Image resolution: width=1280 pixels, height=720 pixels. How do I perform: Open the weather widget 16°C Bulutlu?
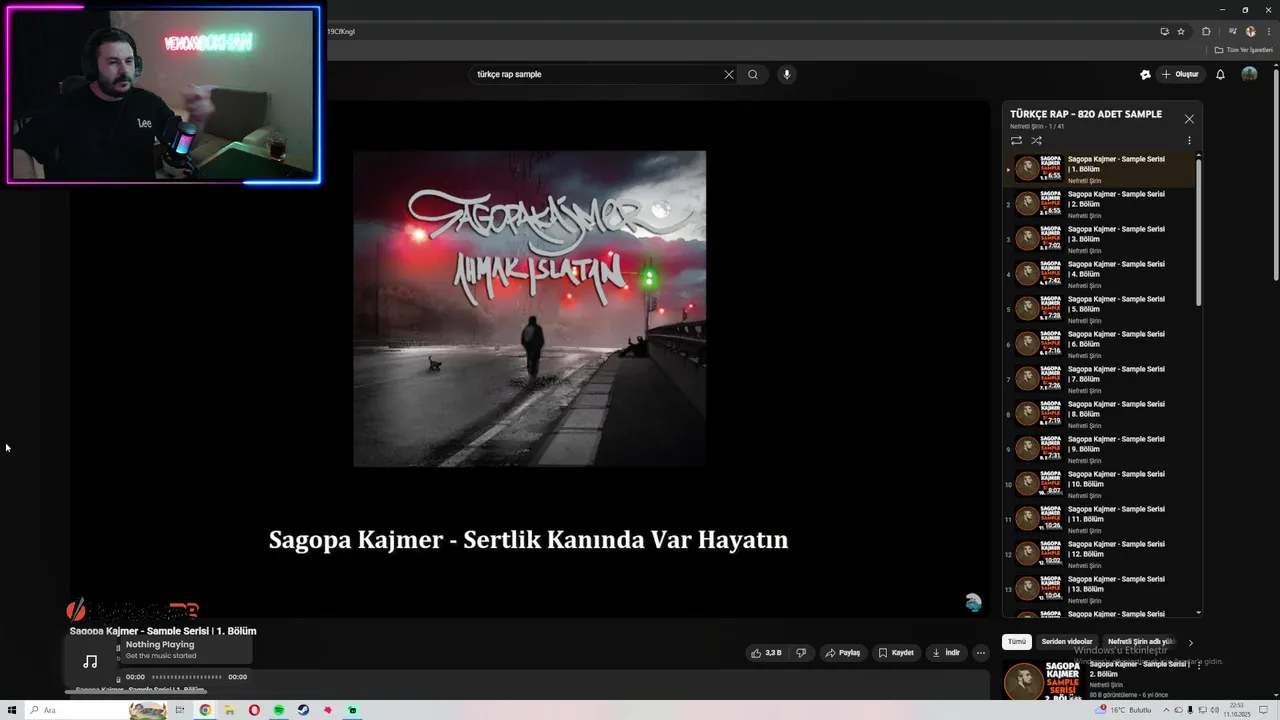1124,710
